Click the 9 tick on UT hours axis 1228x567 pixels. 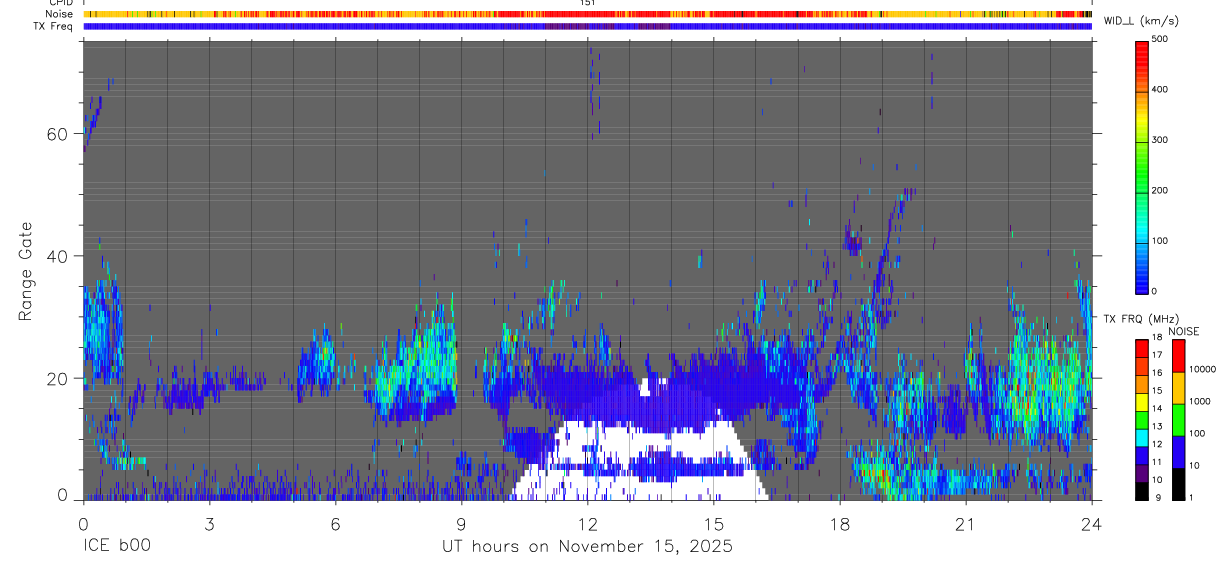point(461,524)
